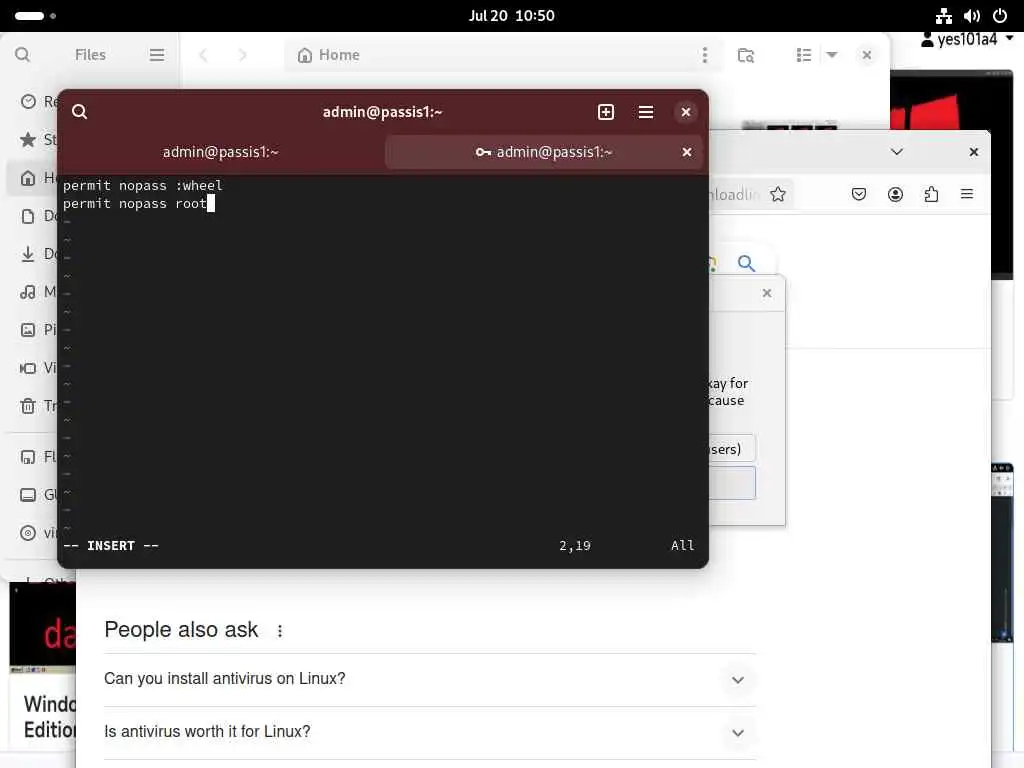
Task: Click the 'permit nopass root' line
Action: pyautogui.click(x=135, y=204)
